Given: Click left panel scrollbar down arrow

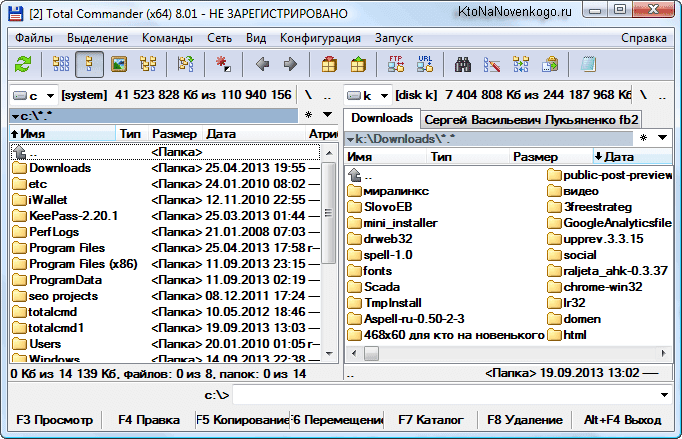Looking at the screenshot, I should tap(329, 354).
